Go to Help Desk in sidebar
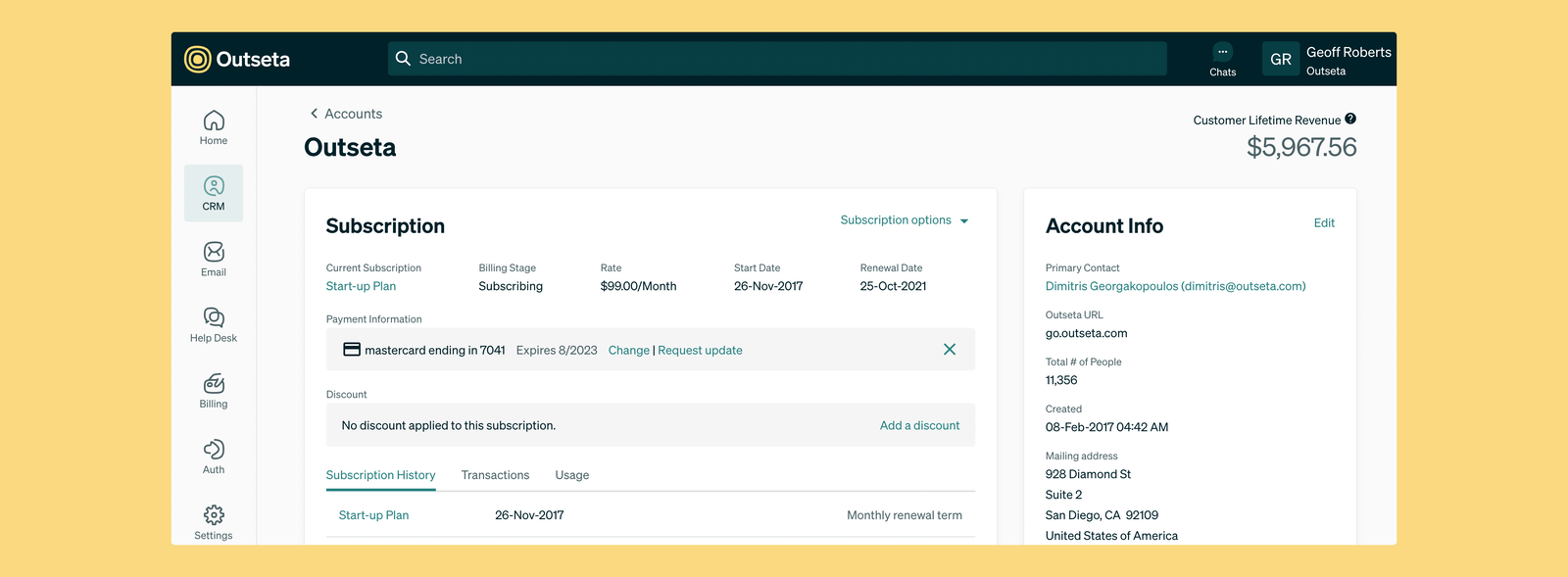Viewport: 1568px width, 577px height. click(214, 325)
